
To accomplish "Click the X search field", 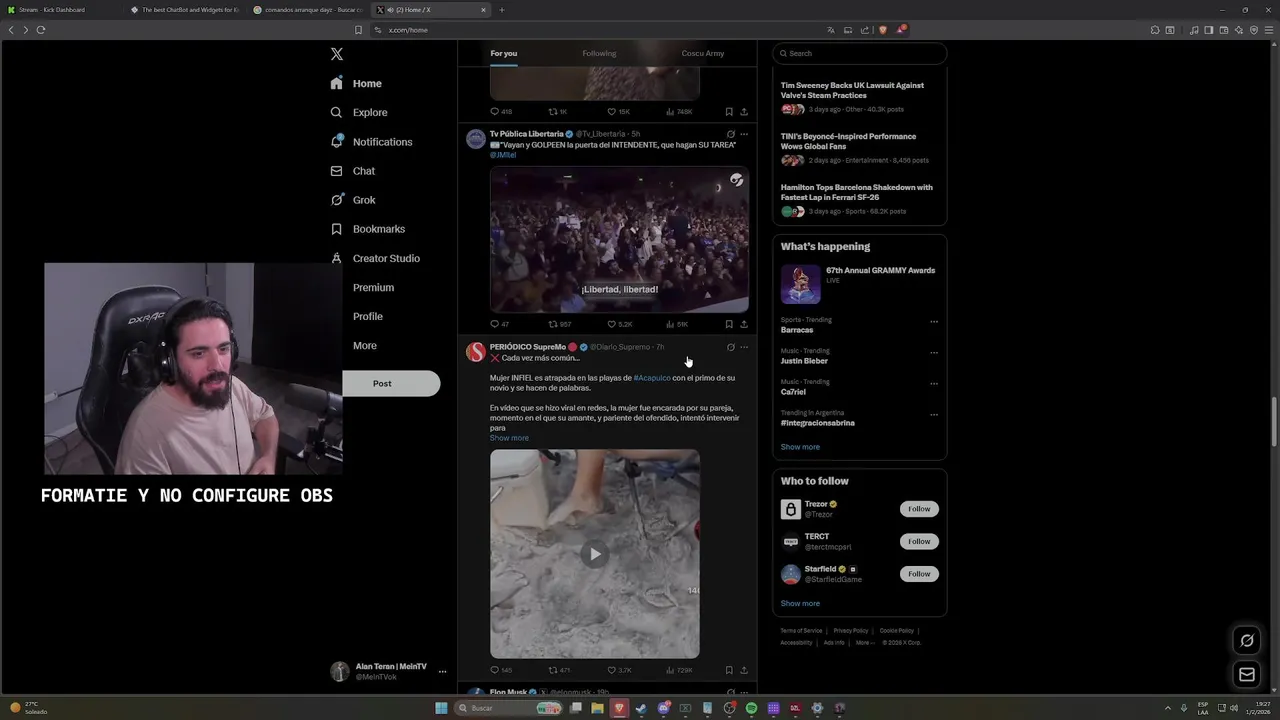I will click(x=860, y=53).
